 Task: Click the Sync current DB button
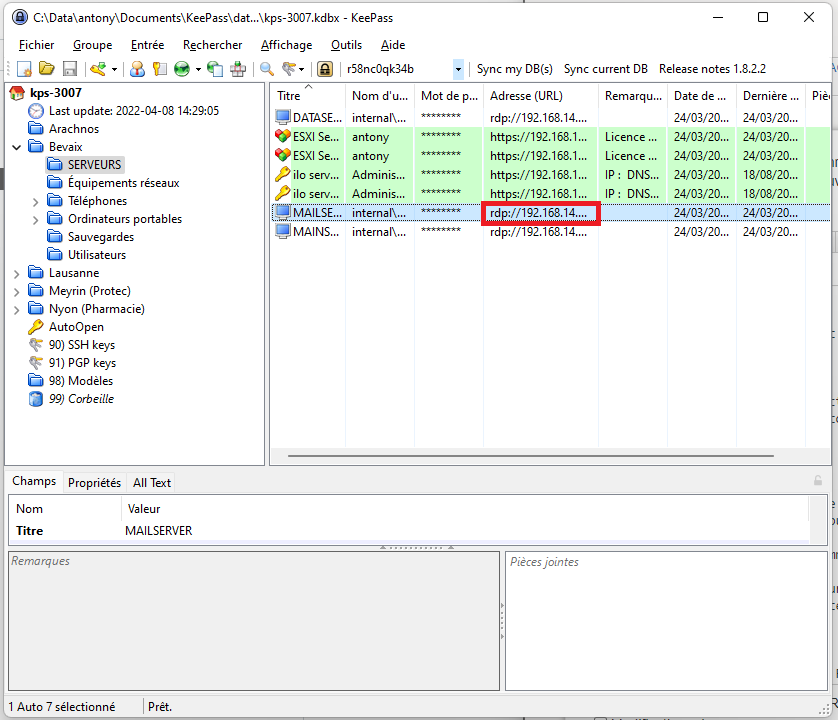point(606,69)
